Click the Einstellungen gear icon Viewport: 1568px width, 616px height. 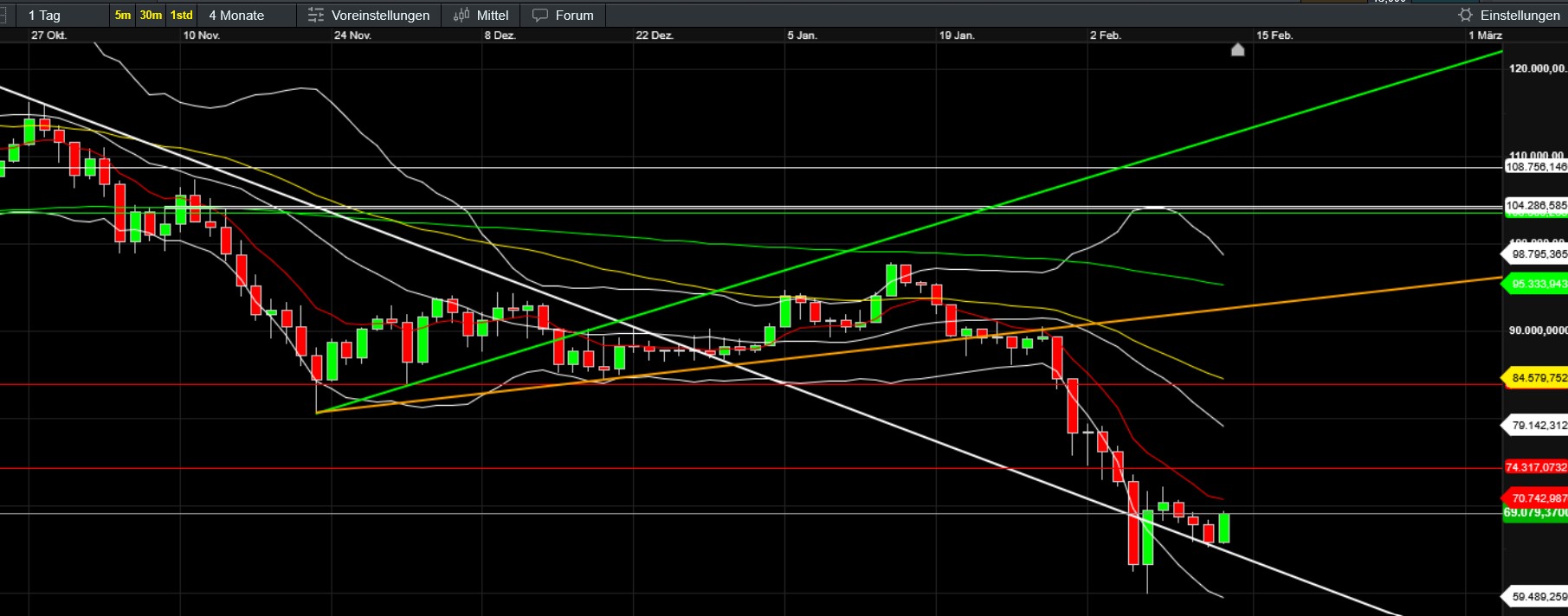tap(1465, 16)
